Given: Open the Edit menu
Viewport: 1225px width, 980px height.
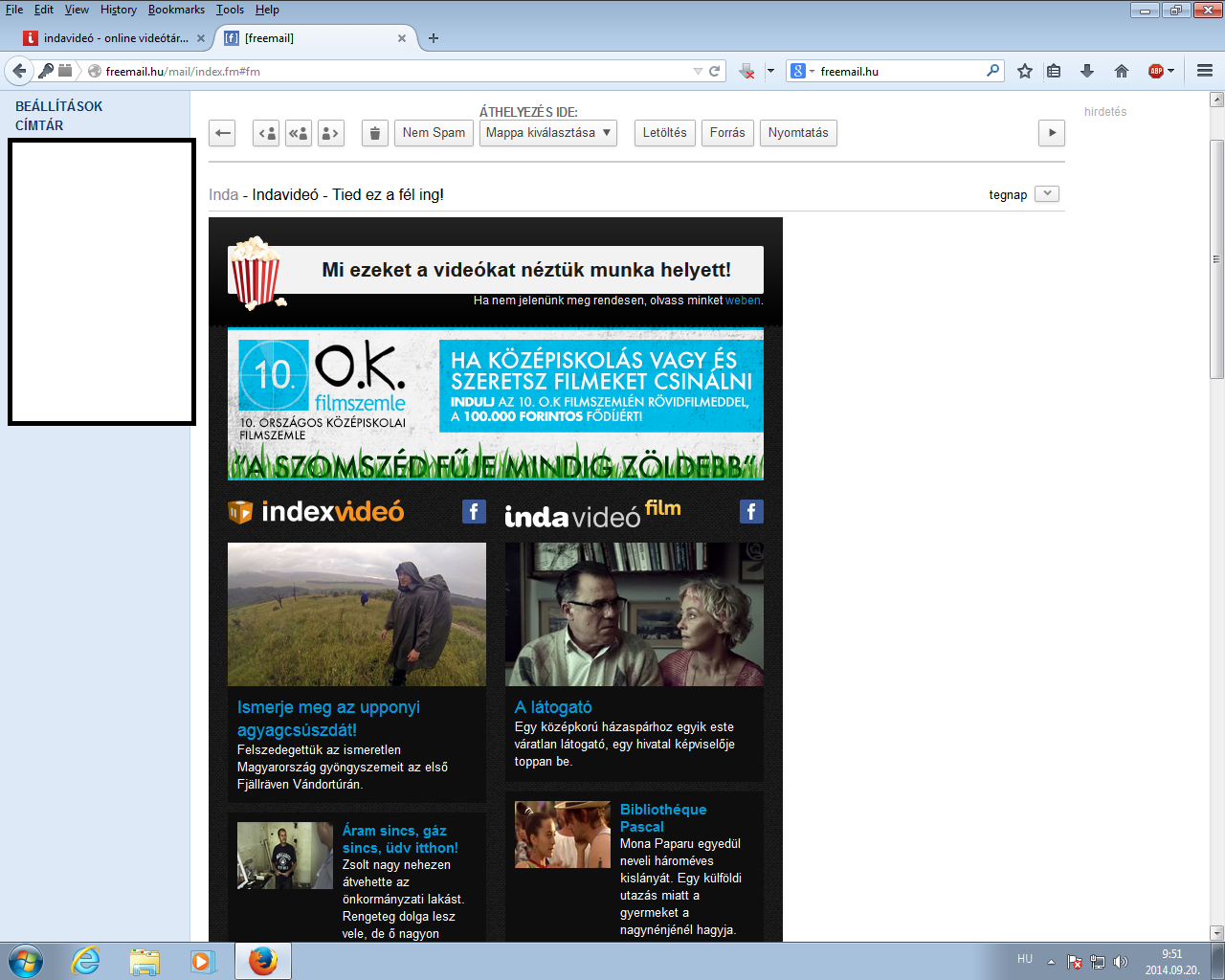Looking at the screenshot, I should pos(44,10).
